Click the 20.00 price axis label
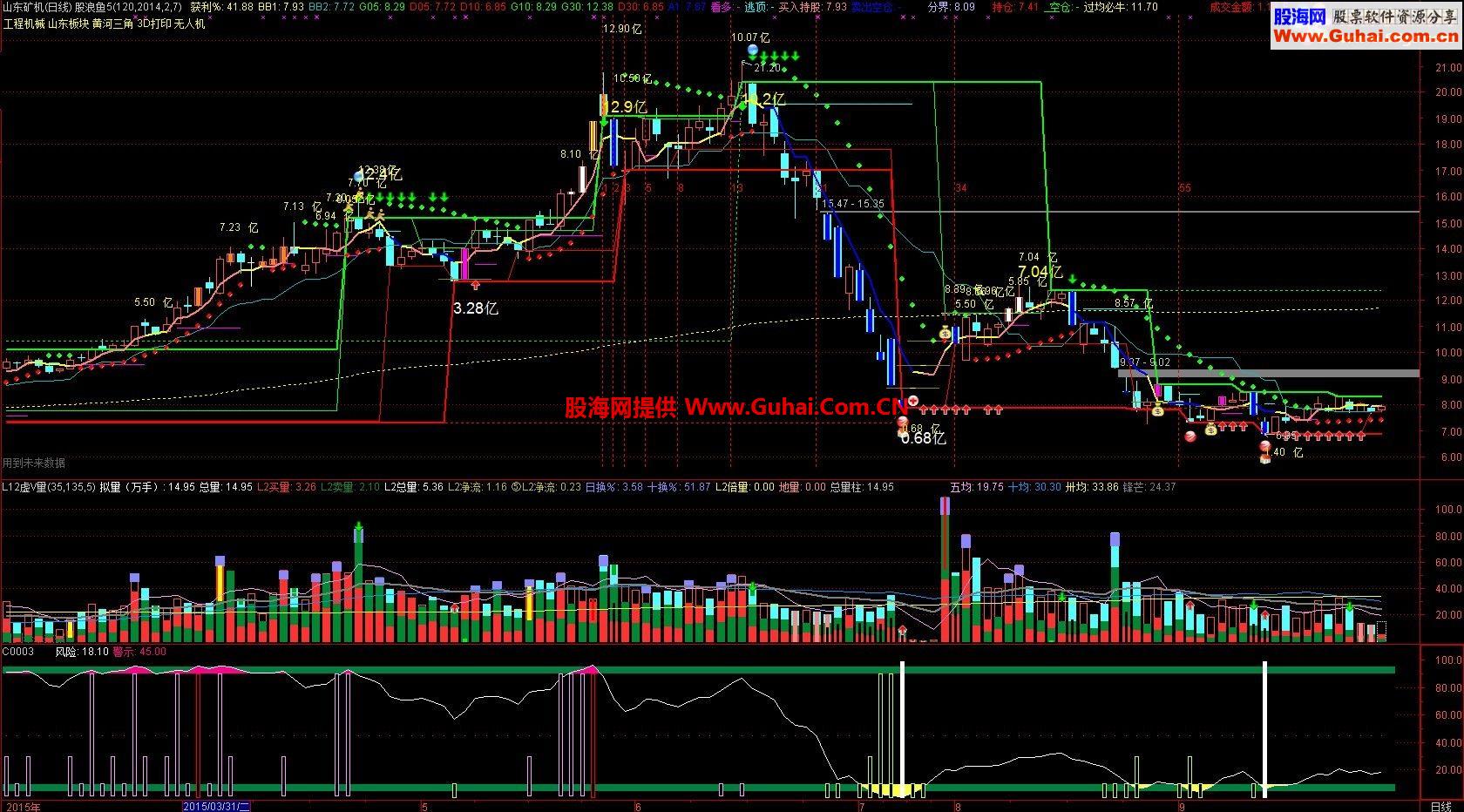The height and width of the screenshot is (812, 1464). pos(1450,92)
